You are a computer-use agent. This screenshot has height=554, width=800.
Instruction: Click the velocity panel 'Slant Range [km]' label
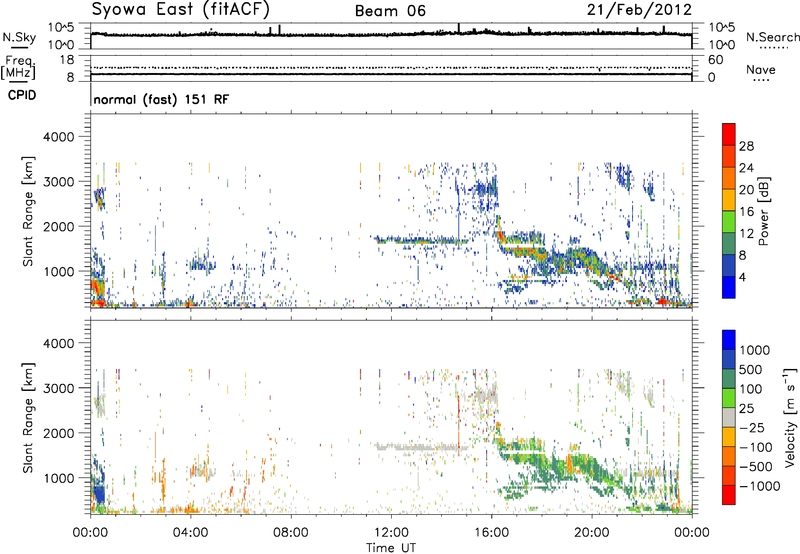coord(28,418)
